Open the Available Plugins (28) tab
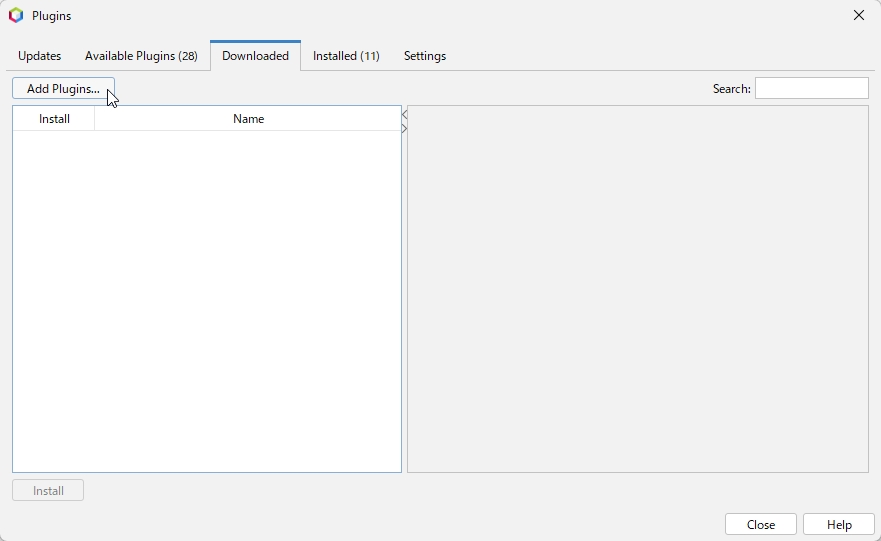The height and width of the screenshot is (541, 881). pyautogui.click(x=141, y=56)
